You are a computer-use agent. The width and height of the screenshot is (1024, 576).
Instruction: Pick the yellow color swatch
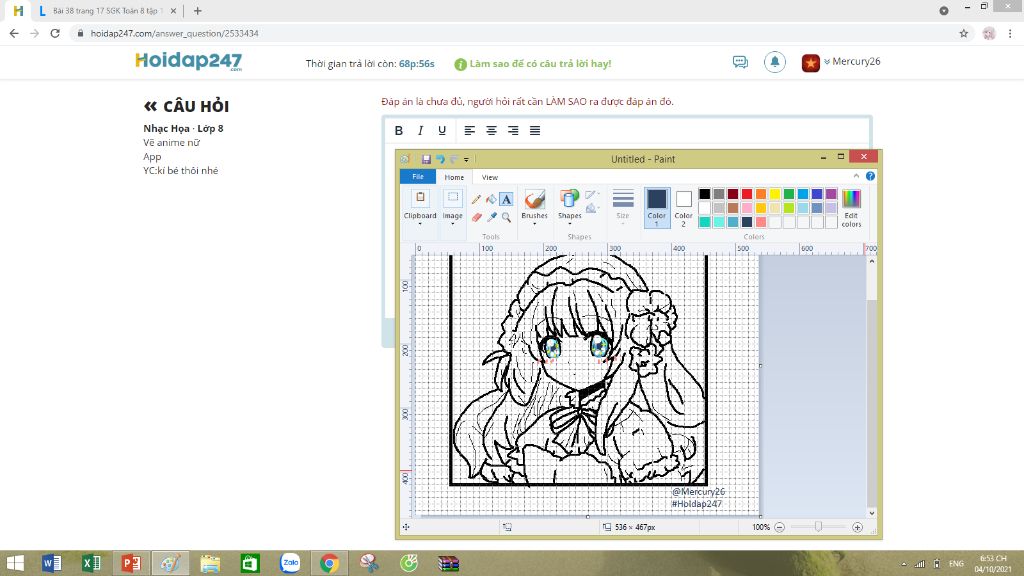point(775,193)
